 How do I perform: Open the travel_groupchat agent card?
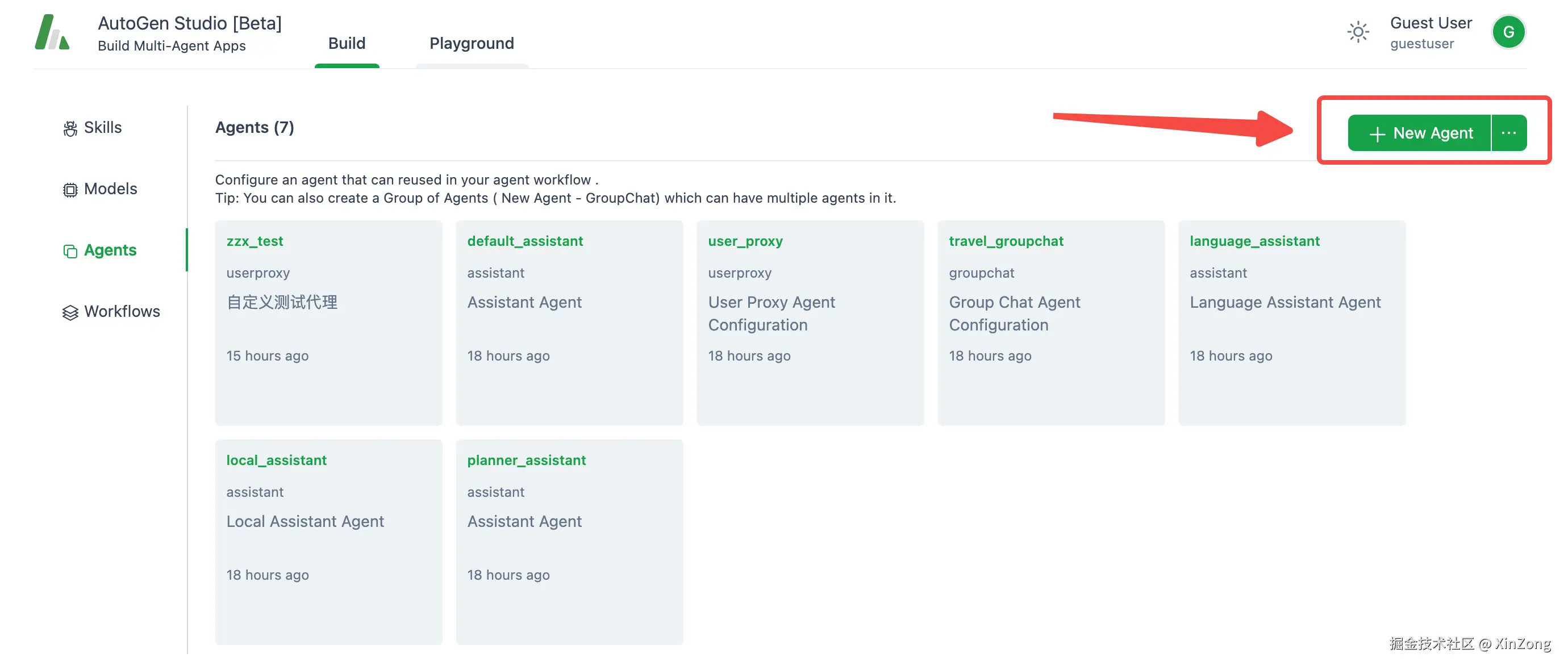point(1050,323)
